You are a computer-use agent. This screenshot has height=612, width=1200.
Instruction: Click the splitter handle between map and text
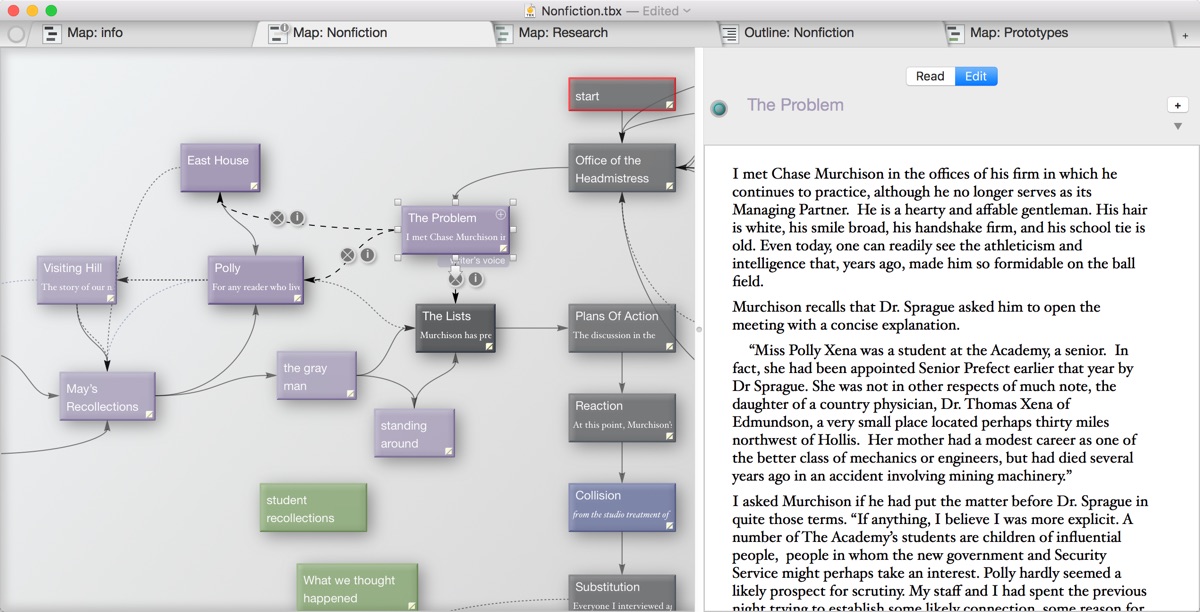[x=699, y=328]
